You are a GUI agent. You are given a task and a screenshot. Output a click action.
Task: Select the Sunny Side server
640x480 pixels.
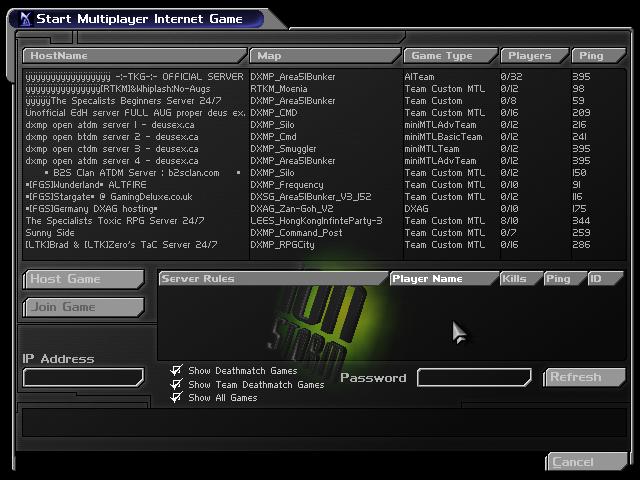click(324, 233)
